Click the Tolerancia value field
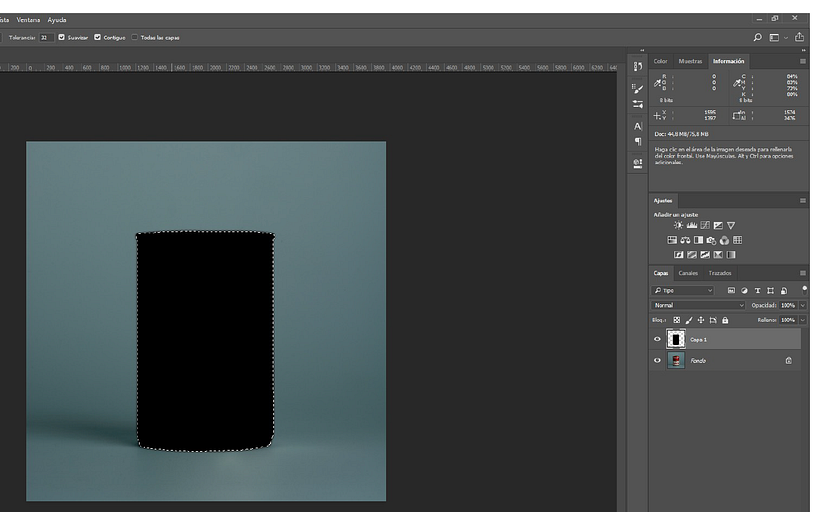Screen dimensions: 820x512 [x=46, y=38]
